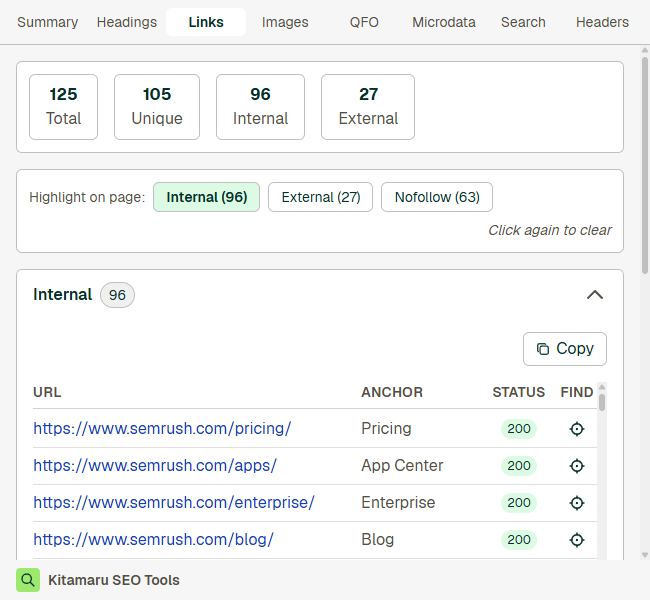
Task: Open the semrush.com/pricing/ URL
Action: [x=162, y=428]
